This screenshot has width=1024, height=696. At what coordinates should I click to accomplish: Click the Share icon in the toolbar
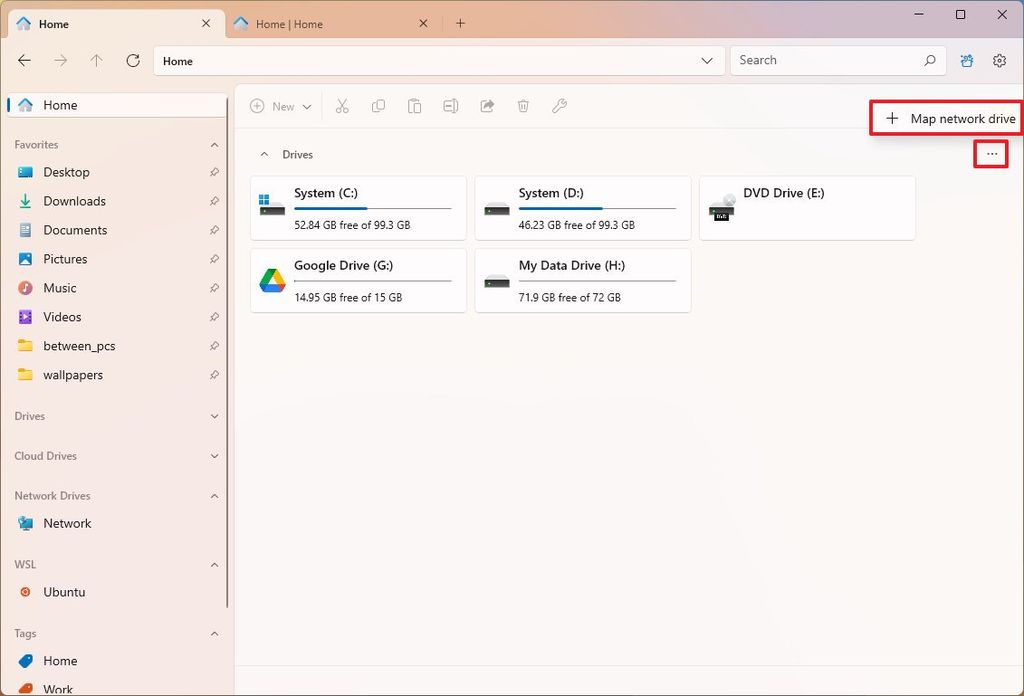[x=487, y=106]
